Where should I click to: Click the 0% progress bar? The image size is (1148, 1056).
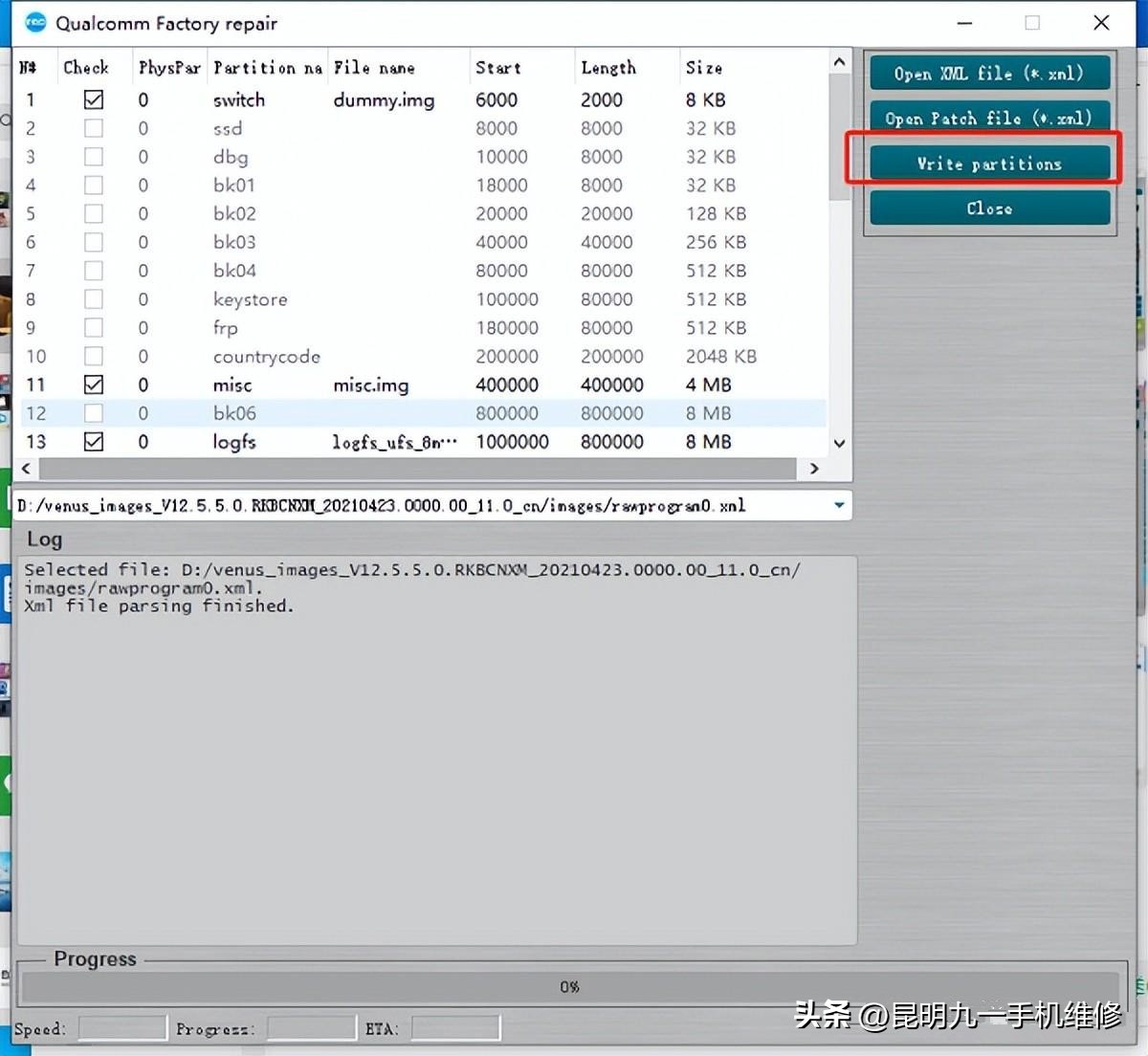coord(569,986)
